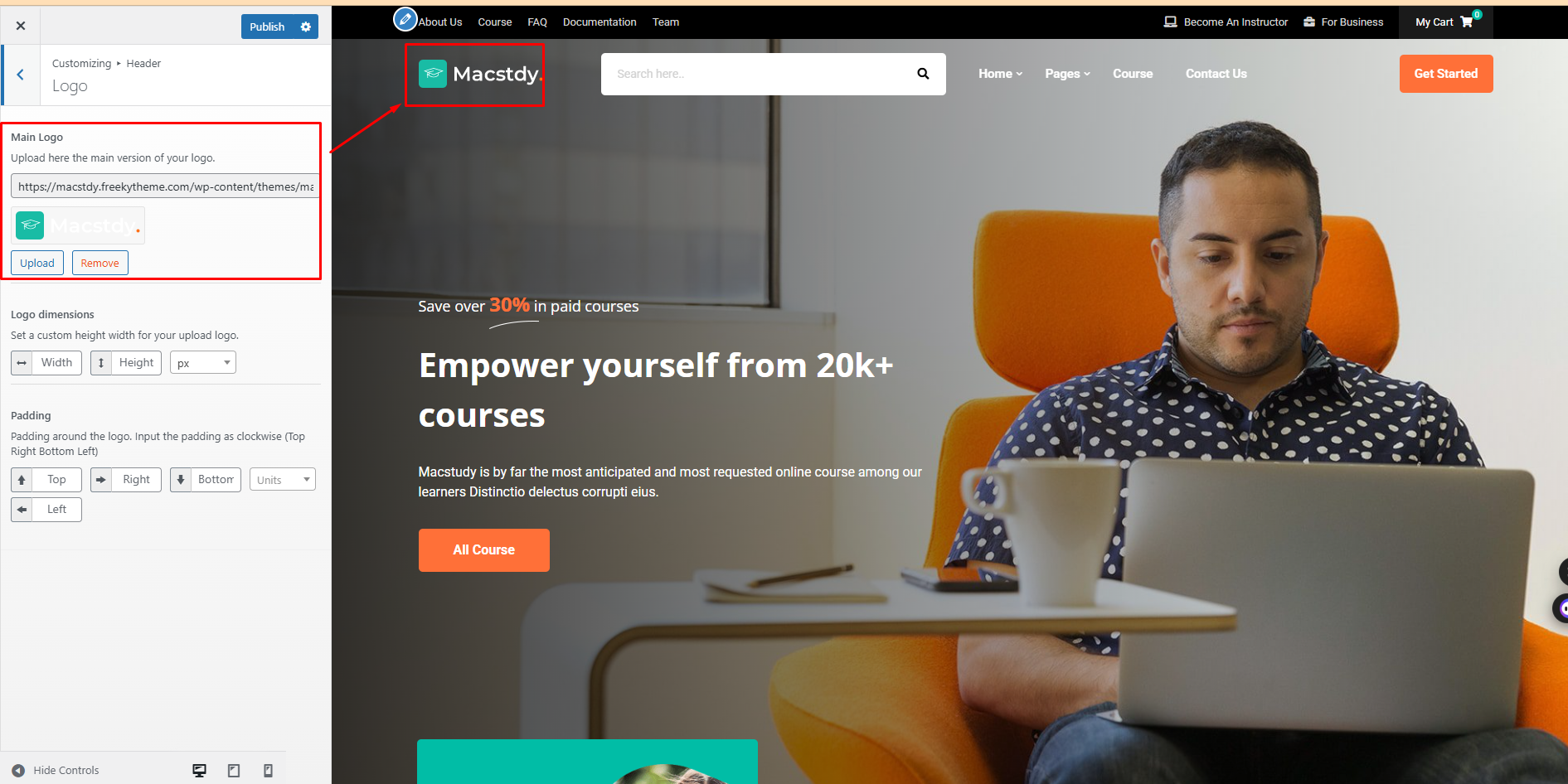Click the edit pencil shortcut icon
The image size is (1568, 784).
[x=405, y=18]
